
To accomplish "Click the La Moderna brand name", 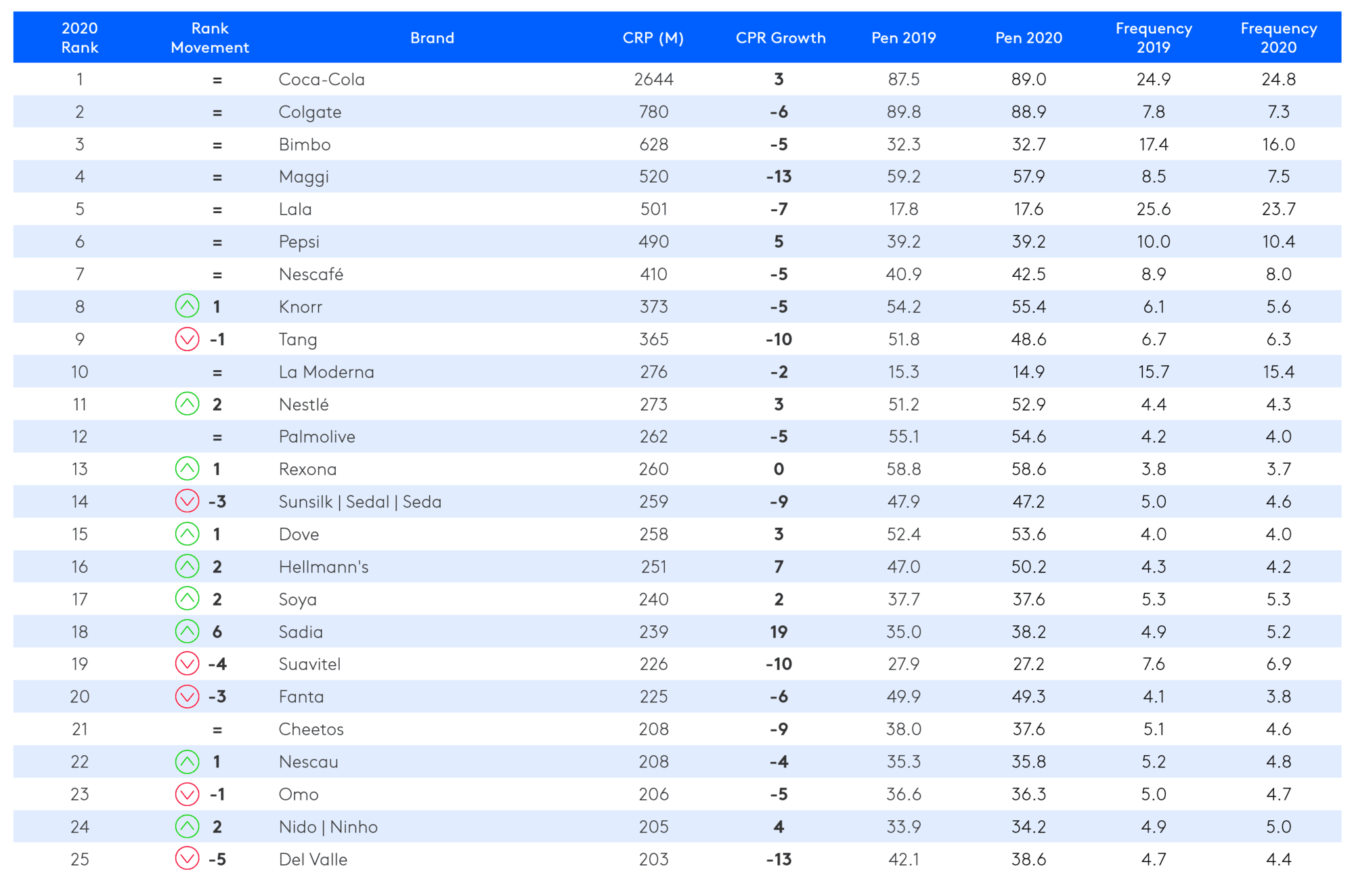I will (x=326, y=372).
